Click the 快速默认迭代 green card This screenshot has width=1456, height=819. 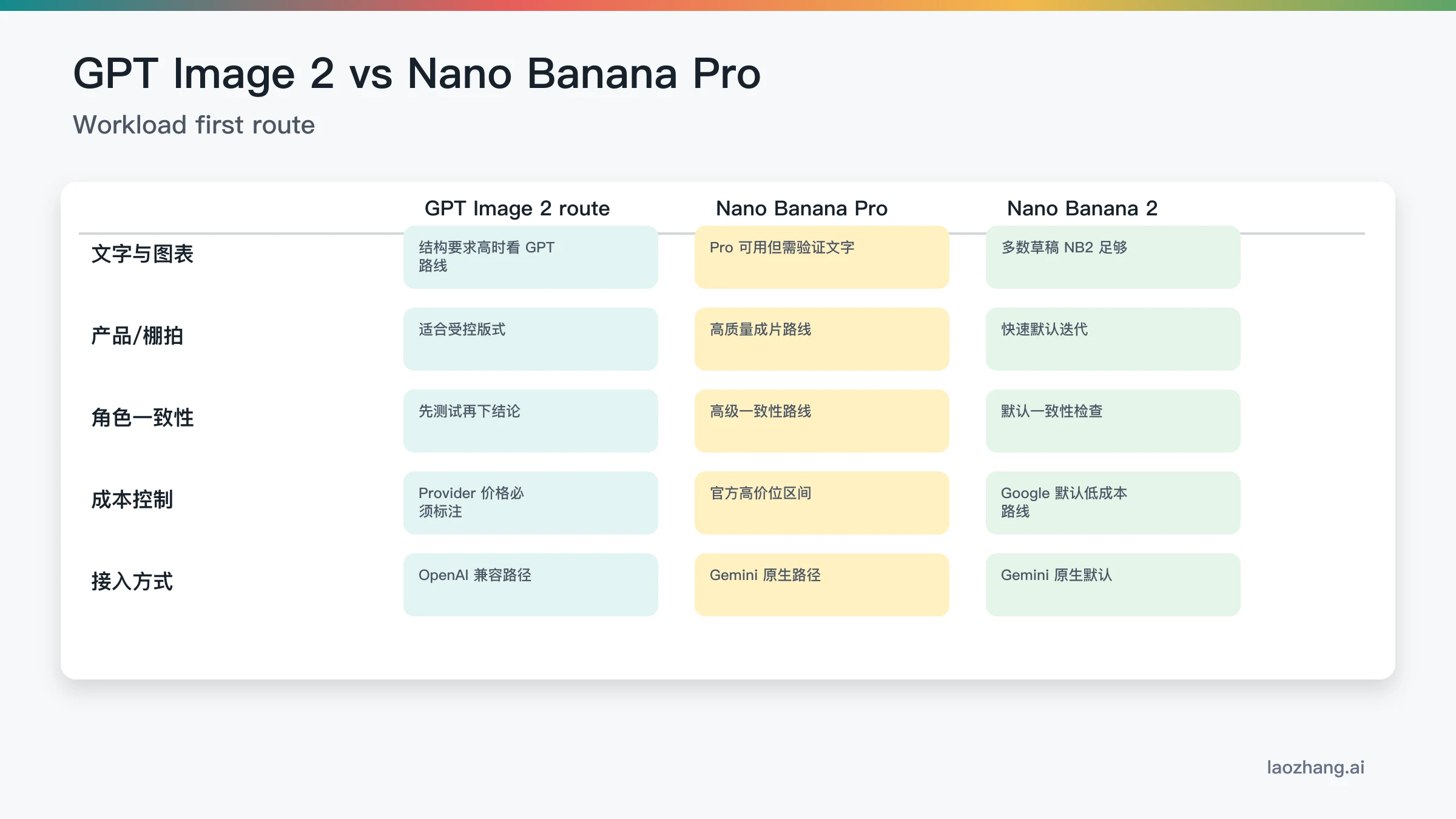point(1113,339)
